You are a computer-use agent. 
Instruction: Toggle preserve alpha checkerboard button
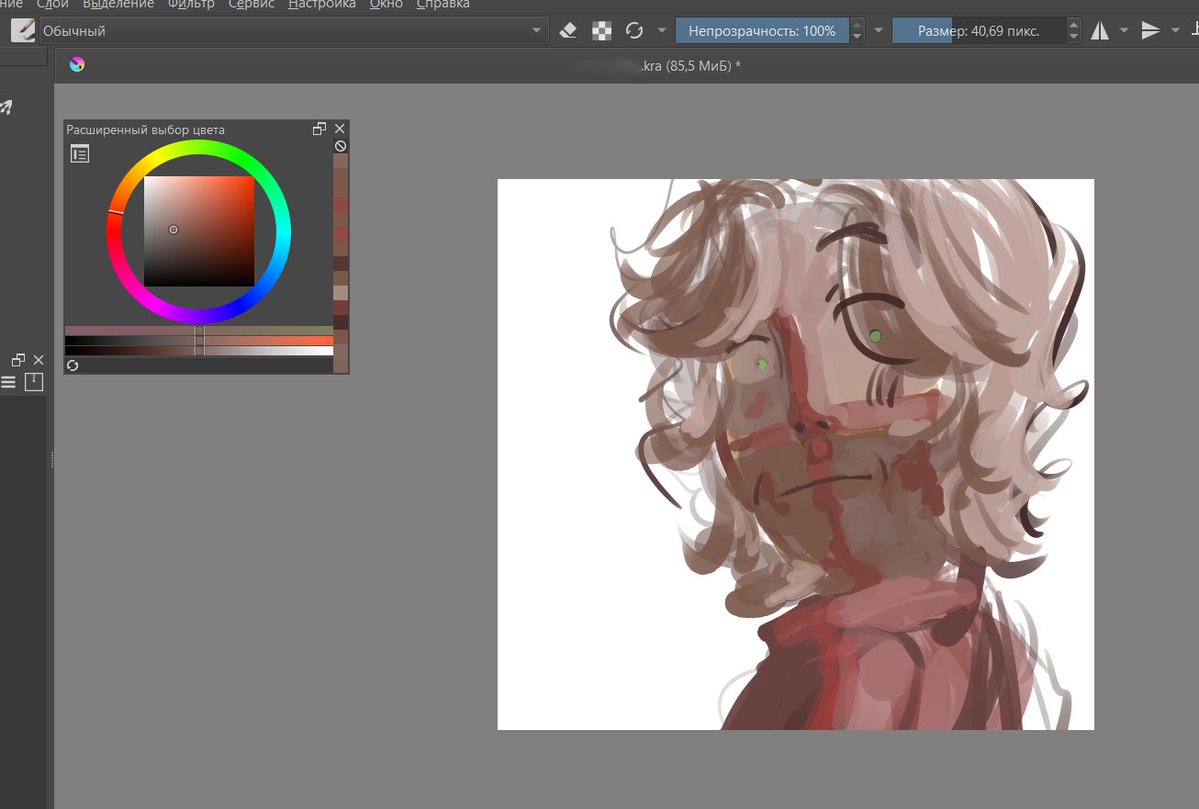[x=602, y=31]
